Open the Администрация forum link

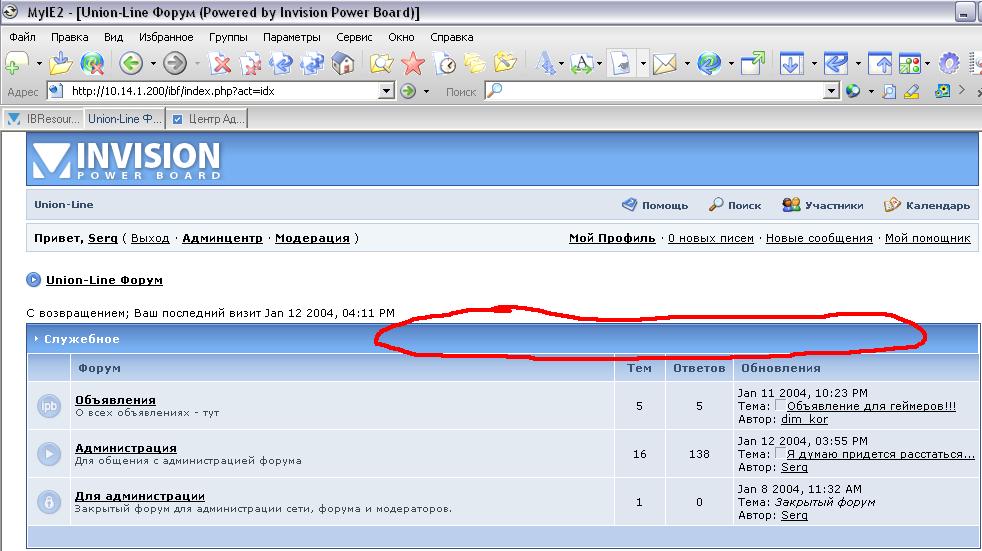click(126, 448)
